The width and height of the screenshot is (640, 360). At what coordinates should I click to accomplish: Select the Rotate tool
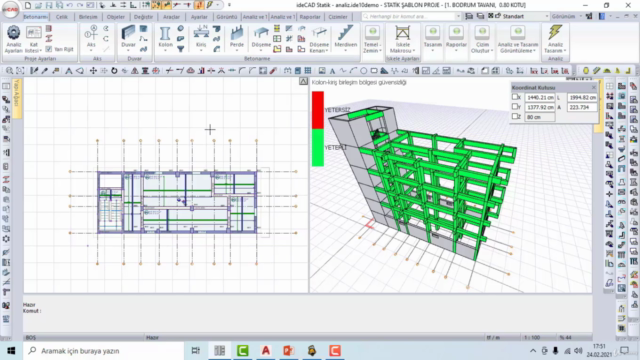(x=114, y=71)
